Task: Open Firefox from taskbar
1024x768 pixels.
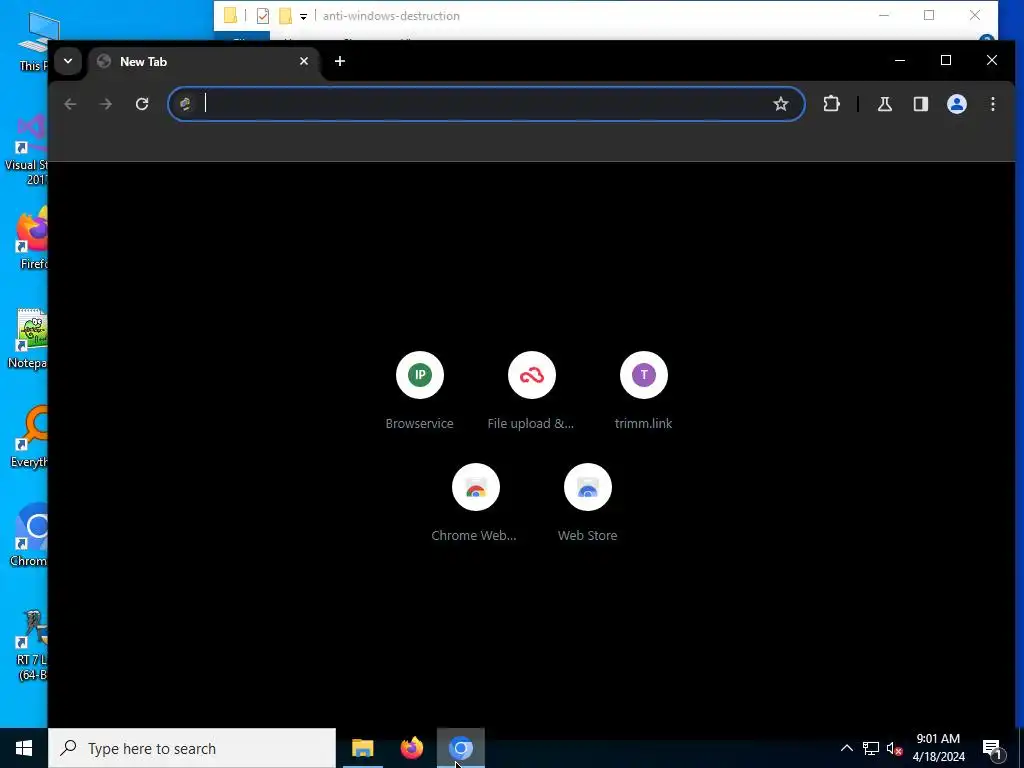Action: 411,748
